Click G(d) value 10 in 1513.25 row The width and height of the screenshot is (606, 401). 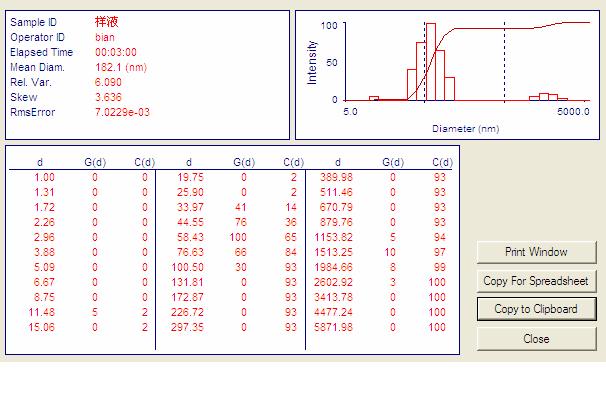click(x=390, y=252)
